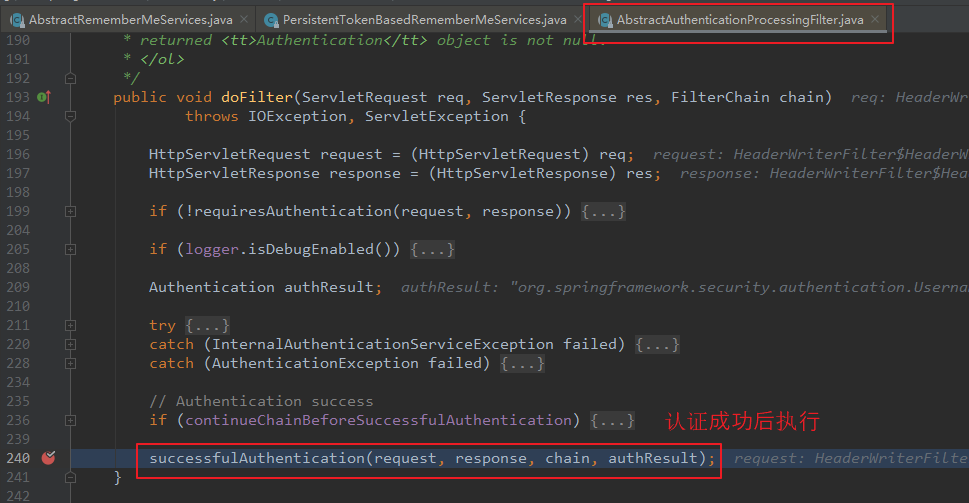Viewport: 969px width, 503px height.
Task: Expand folded {...} after AuthenticationException catch
Action: point(522,363)
